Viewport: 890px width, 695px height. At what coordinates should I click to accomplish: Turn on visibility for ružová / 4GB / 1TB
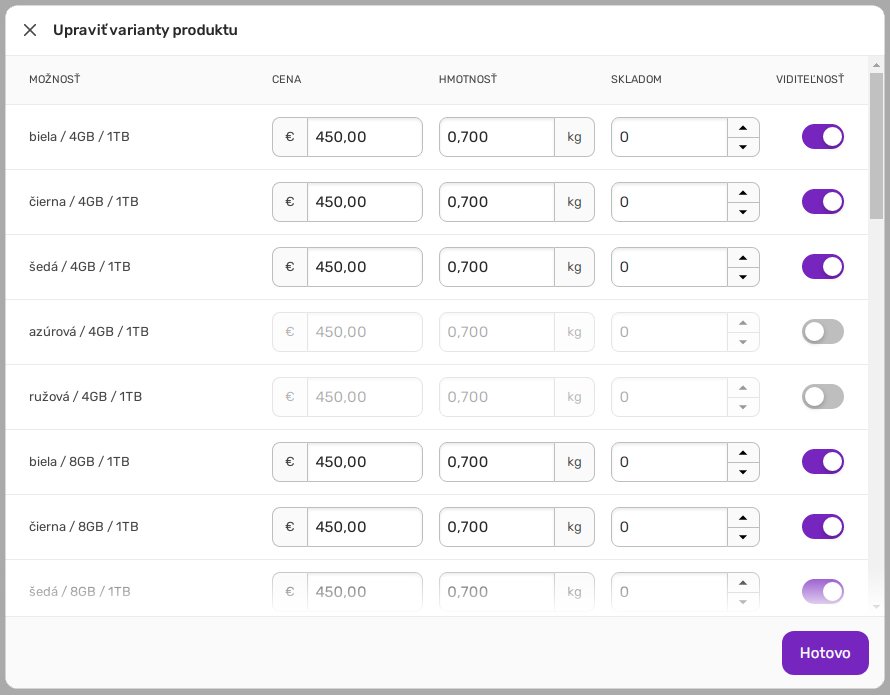click(822, 397)
